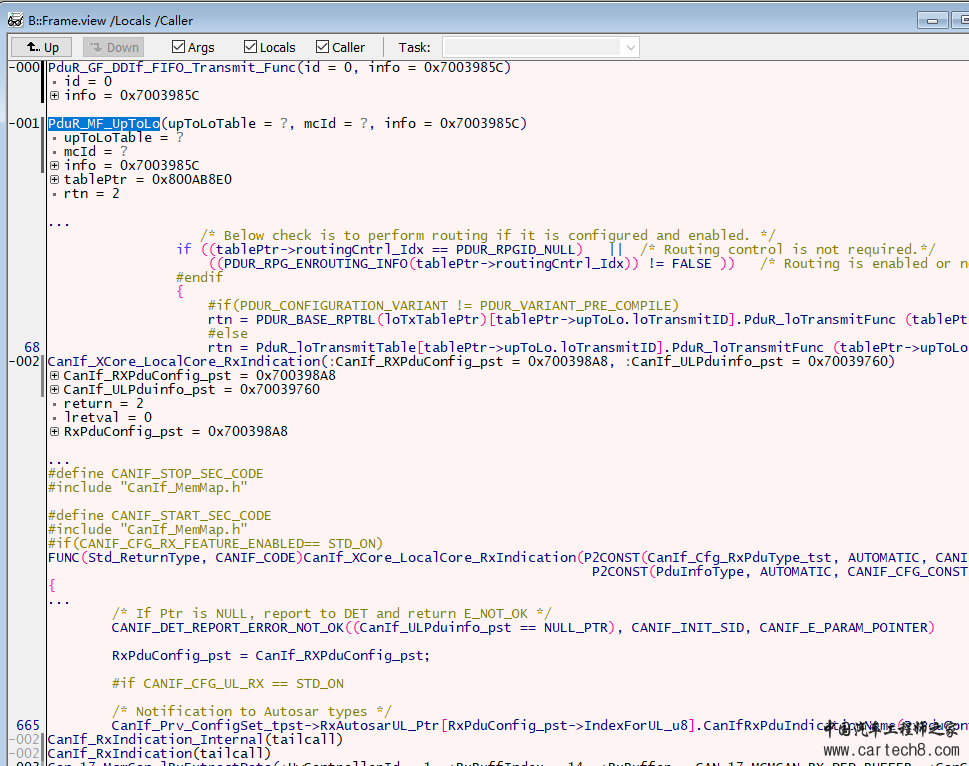
Task: Click source line number 665
Action: pyautogui.click(x=28, y=726)
